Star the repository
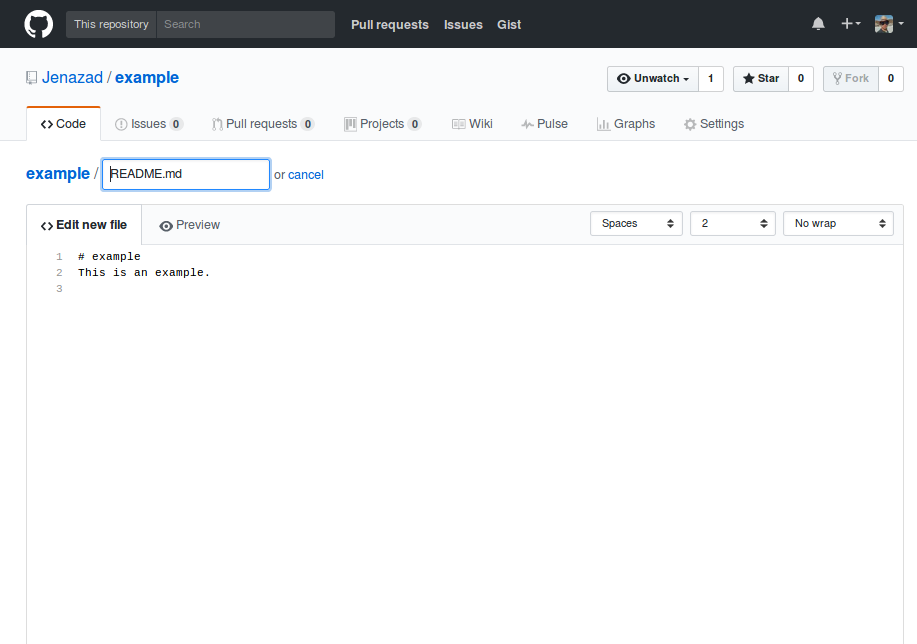917x644 pixels. (x=761, y=78)
